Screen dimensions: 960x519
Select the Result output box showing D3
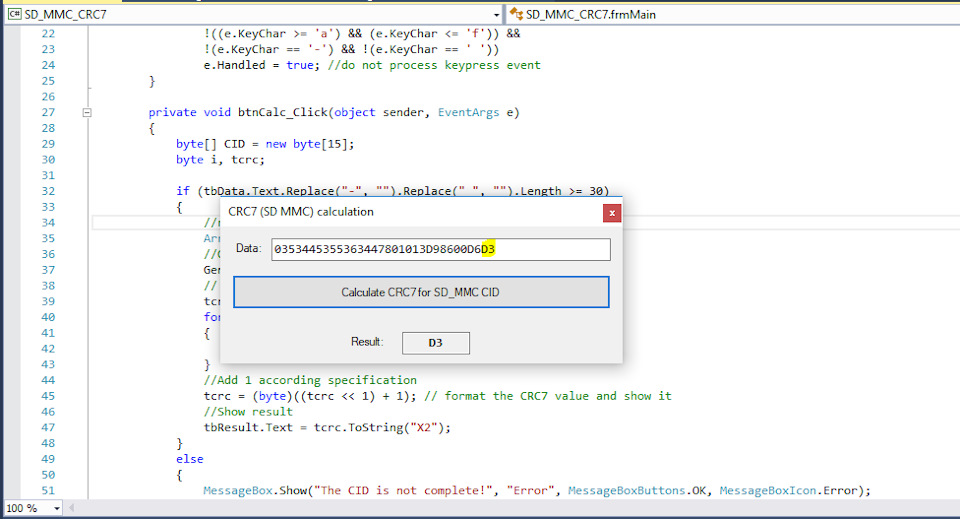[435, 343]
